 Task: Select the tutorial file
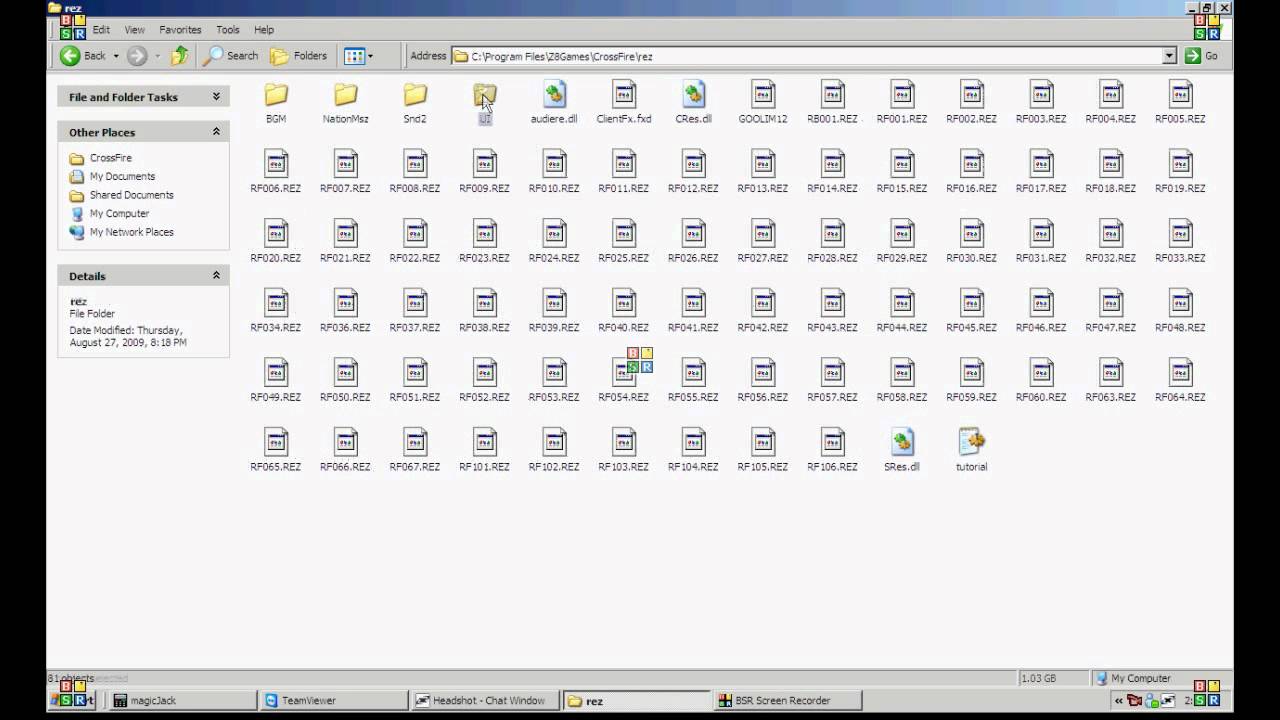972,452
